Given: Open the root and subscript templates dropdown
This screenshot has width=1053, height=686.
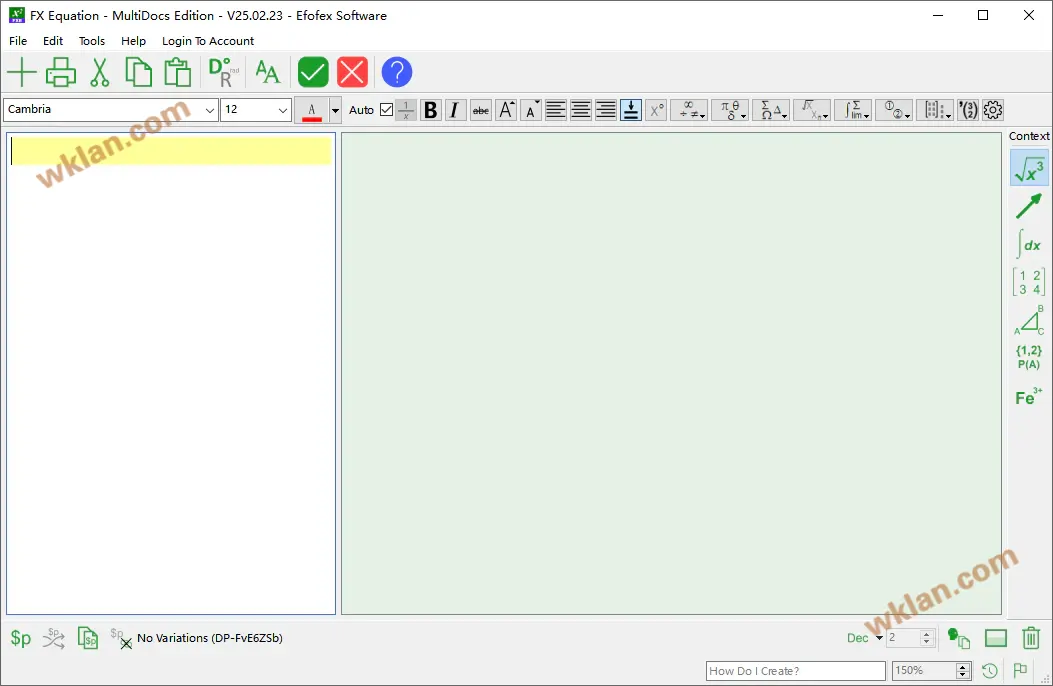Looking at the screenshot, I should tap(812, 110).
